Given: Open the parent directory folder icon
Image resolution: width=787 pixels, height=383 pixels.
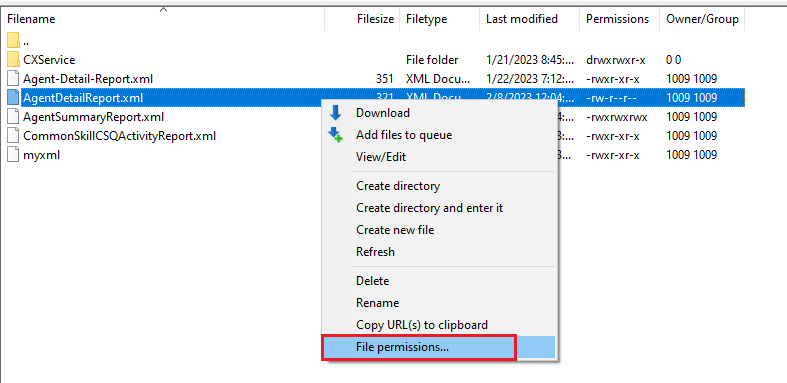Looking at the screenshot, I should (x=13, y=41).
